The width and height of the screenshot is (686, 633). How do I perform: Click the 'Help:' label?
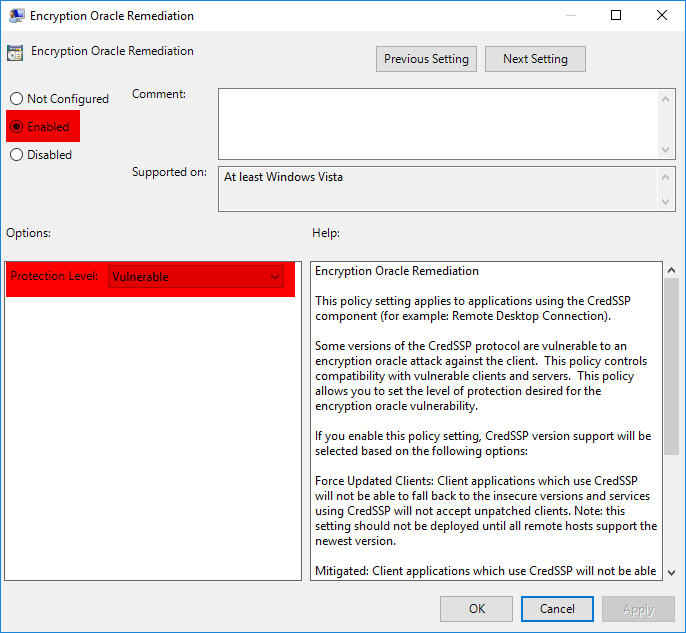pos(326,233)
